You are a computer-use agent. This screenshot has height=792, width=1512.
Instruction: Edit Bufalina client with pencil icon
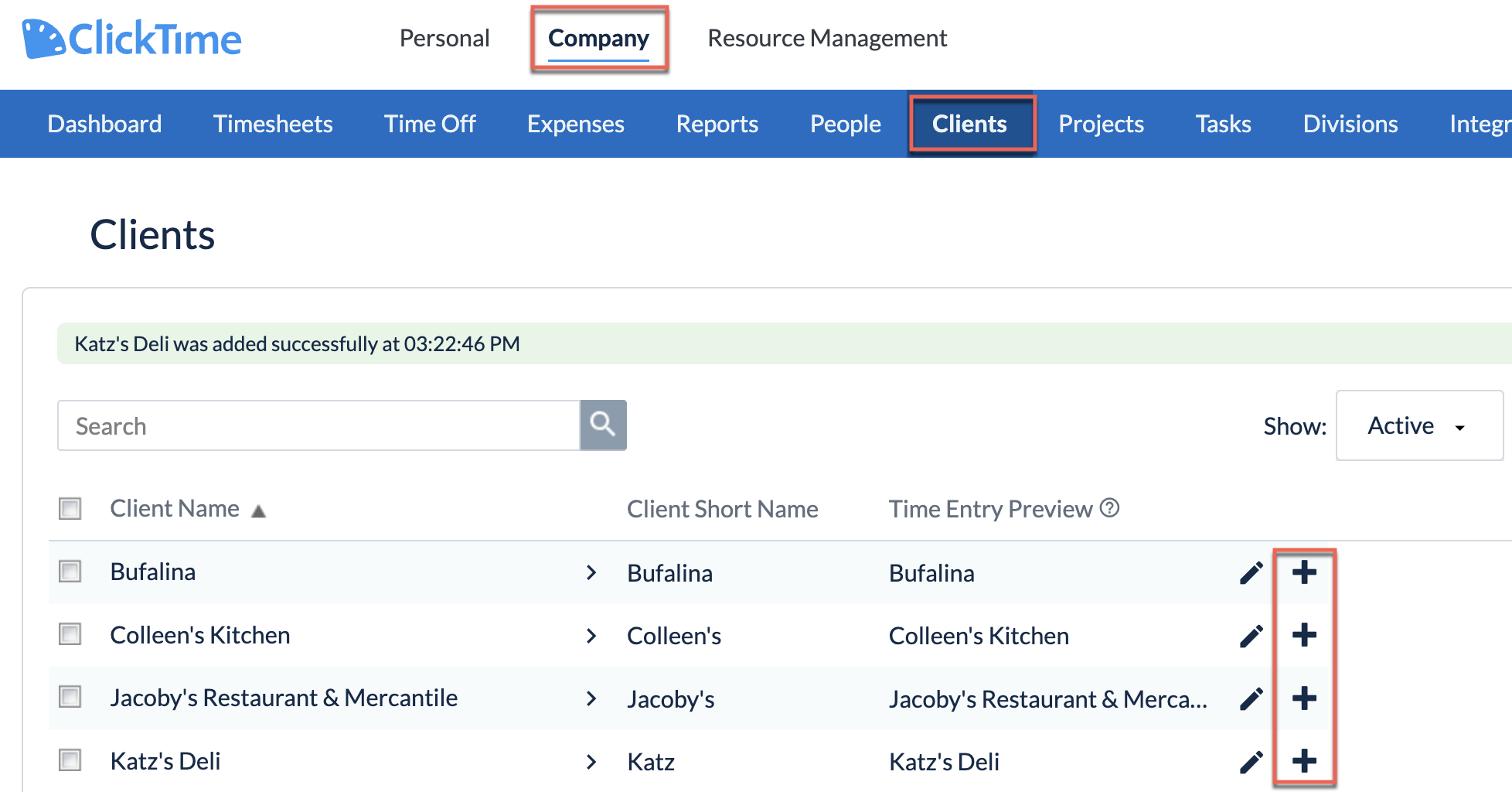tap(1251, 573)
